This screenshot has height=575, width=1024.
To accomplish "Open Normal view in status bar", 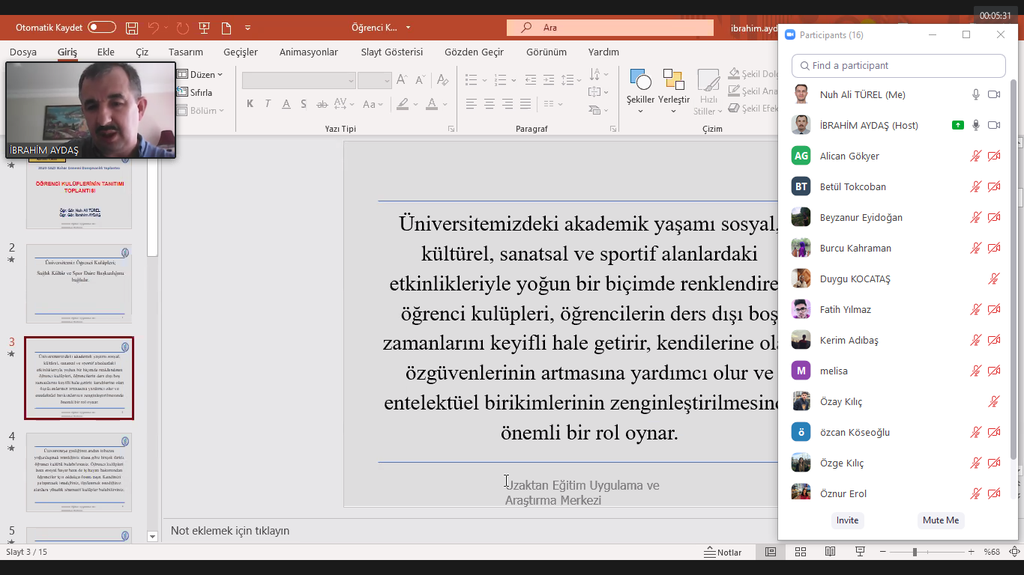I will click(771, 552).
